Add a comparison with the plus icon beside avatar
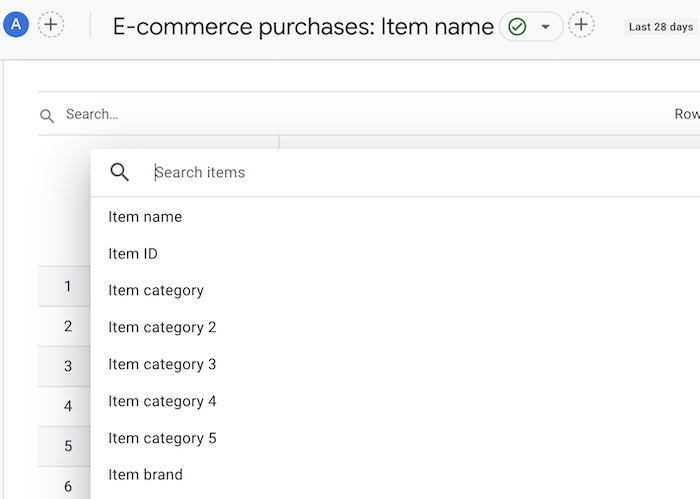700x499 pixels. coord(51,24)
